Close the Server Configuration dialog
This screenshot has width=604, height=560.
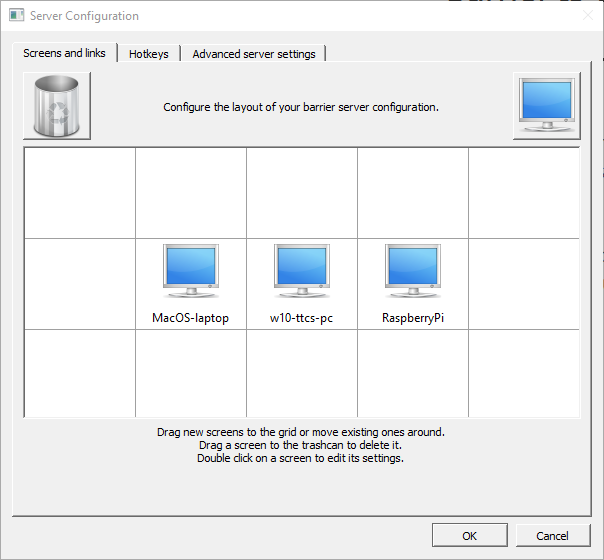(587, 16)
